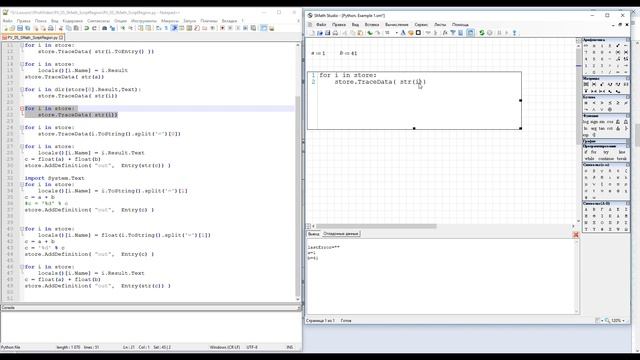Screen dimensions: 640x360
Task: Click 'a := 1' definition on SMath worksheet
Action: pos(318,53)
